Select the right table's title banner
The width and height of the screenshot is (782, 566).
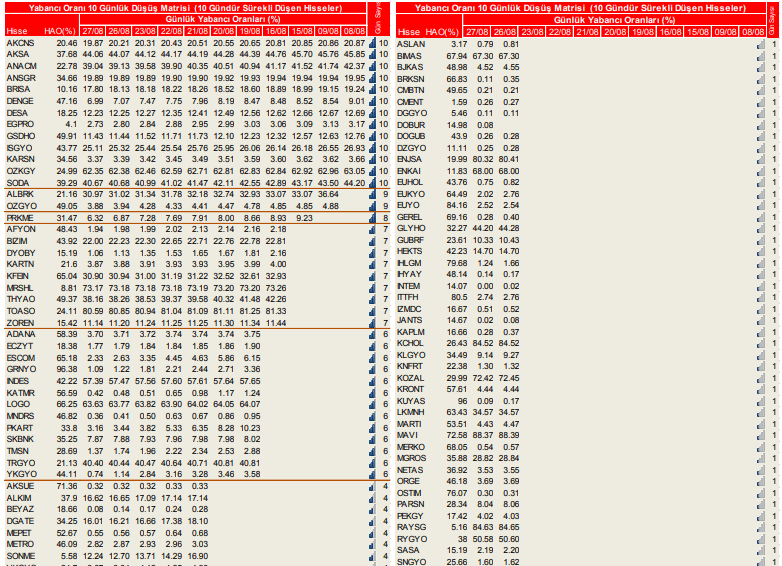tap(581, 8)
